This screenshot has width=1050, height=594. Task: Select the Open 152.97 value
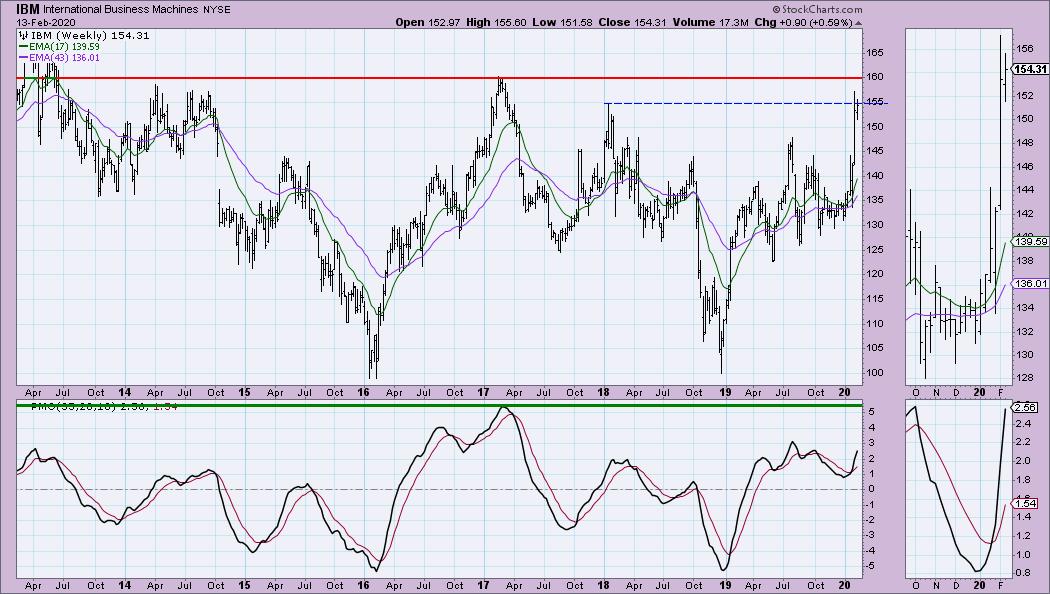pyautogui.click(x=428, y=22)
